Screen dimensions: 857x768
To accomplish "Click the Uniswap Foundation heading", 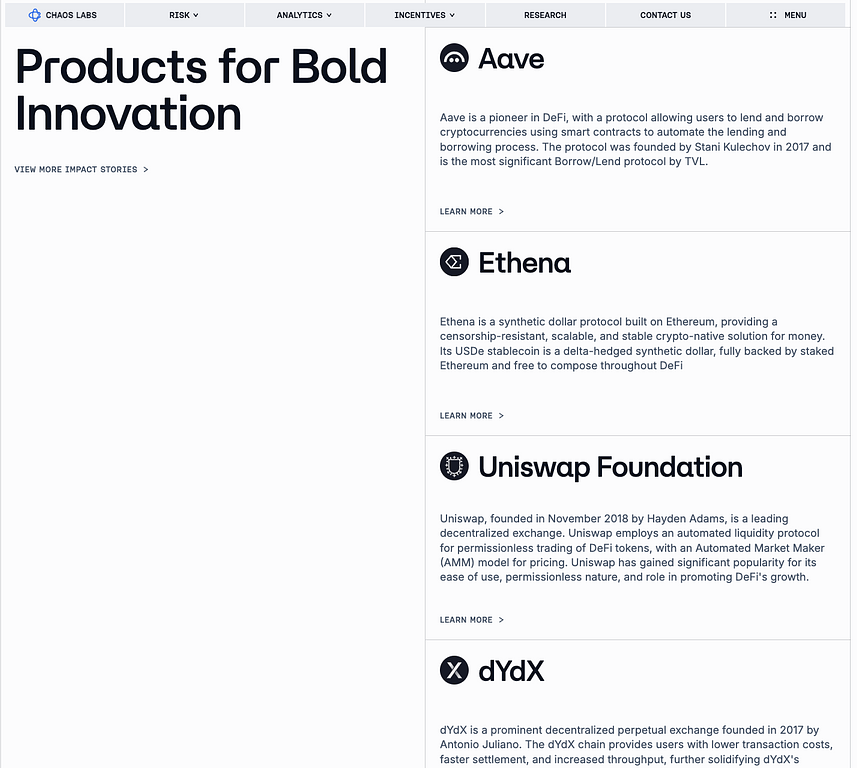I will click(x=610, y=467).
